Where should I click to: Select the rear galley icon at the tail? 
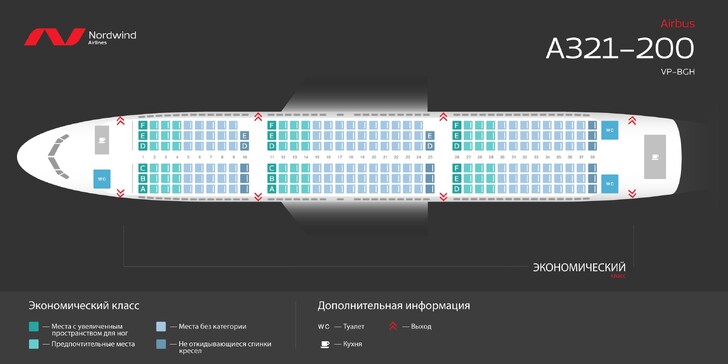655,157
